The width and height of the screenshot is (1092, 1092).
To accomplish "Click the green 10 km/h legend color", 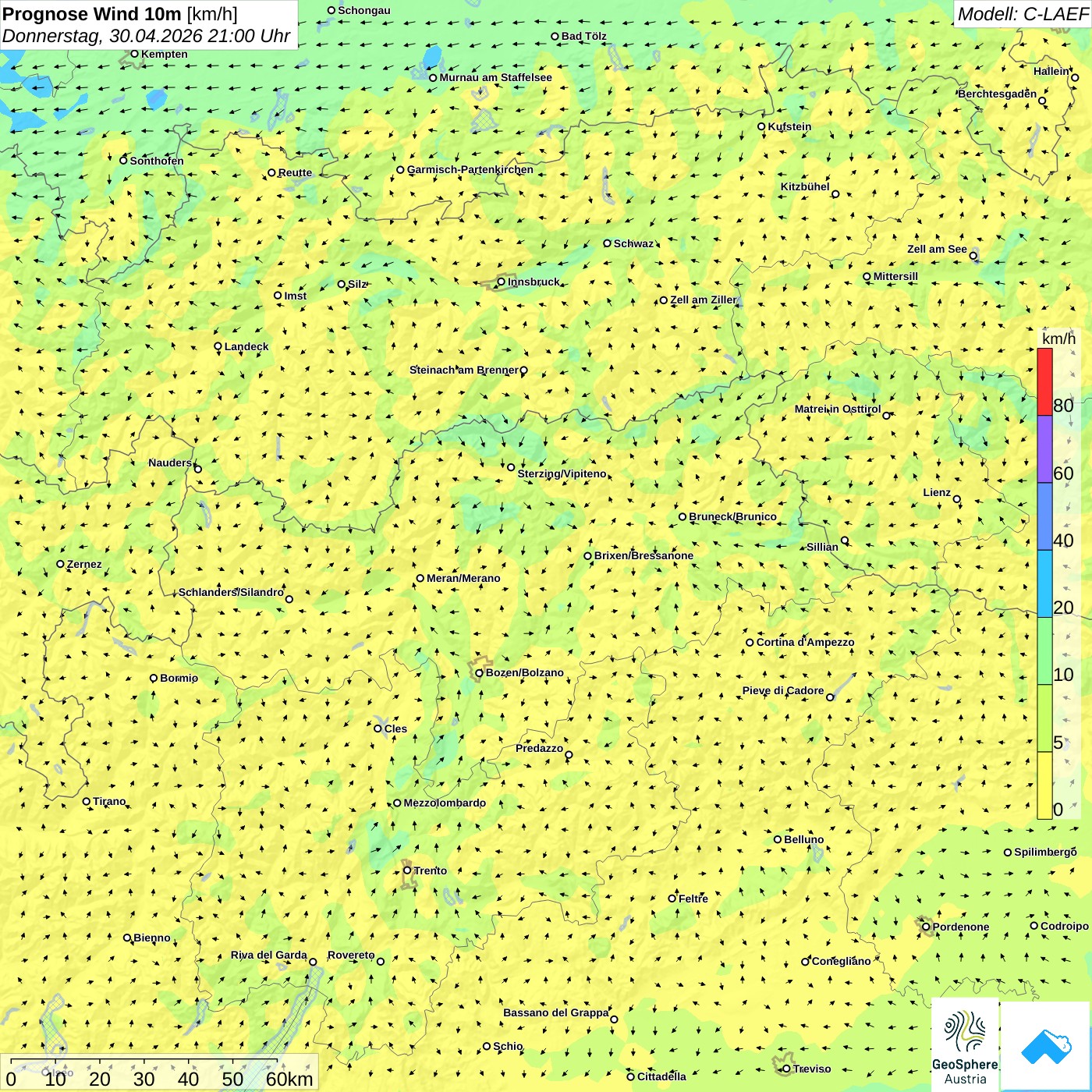I will pos(1044,651).
